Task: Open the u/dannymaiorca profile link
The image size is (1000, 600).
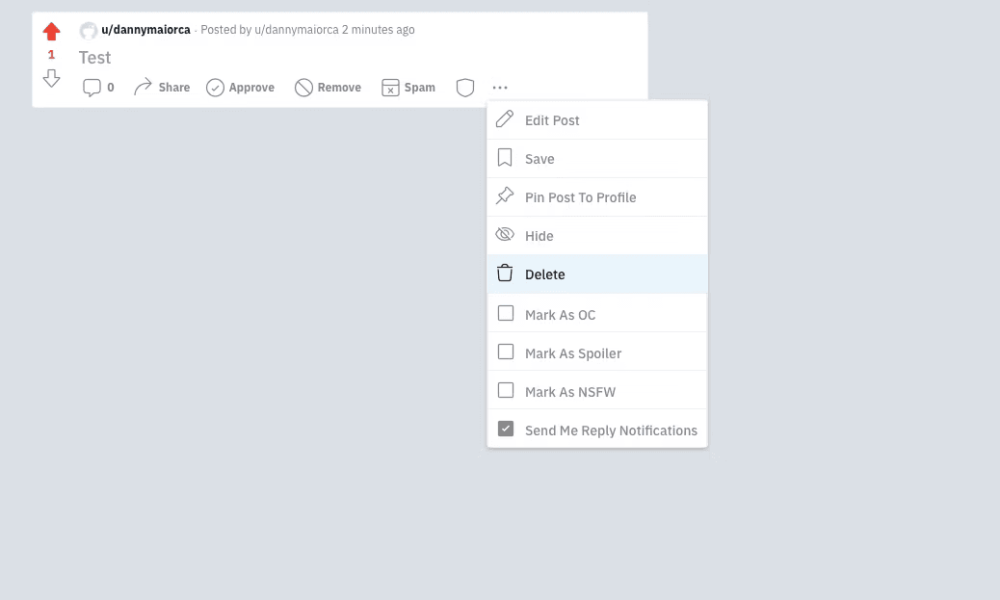Action: click(145, 29)
